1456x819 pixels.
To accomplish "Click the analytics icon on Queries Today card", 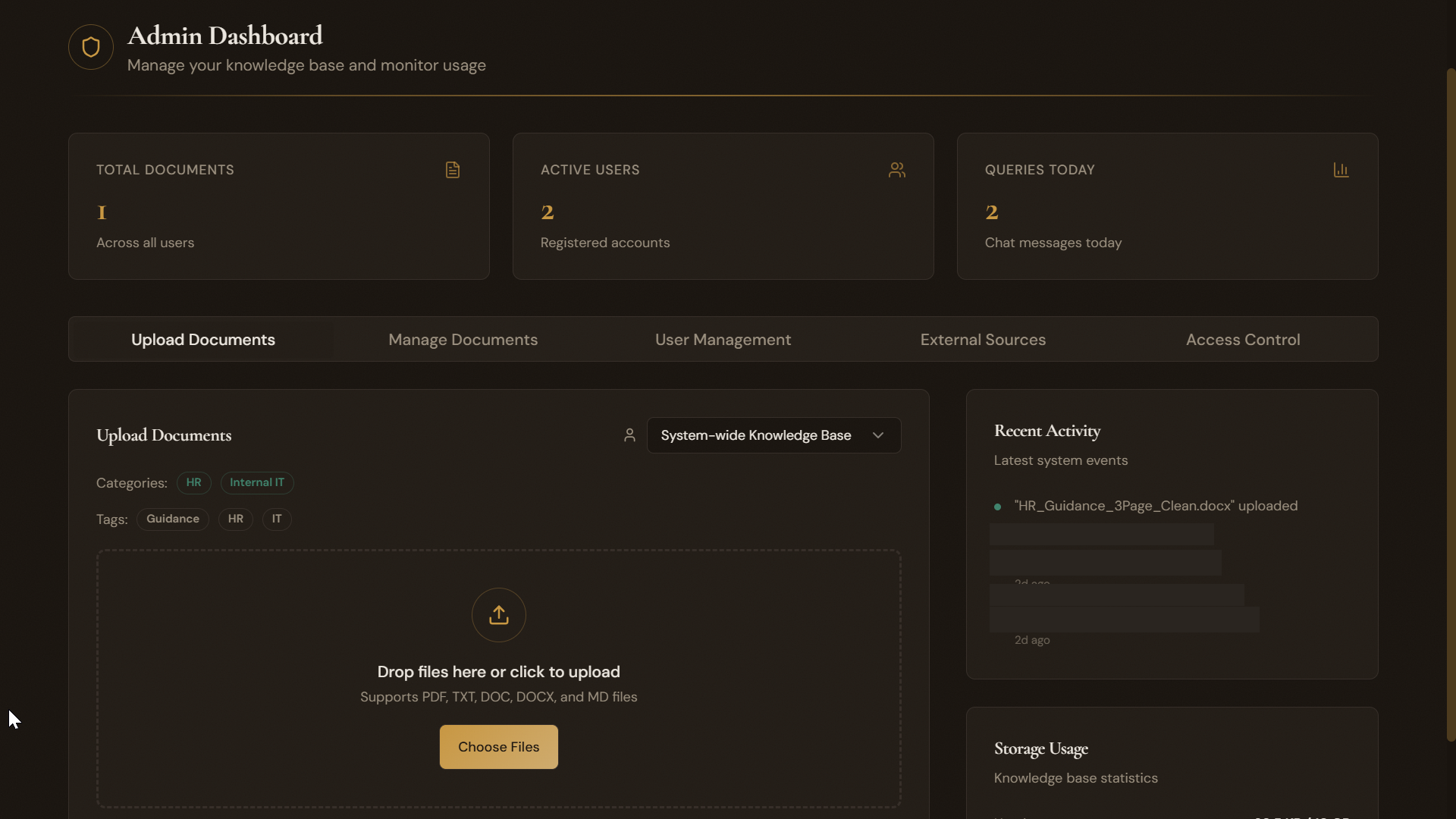I will [1341, 169].
